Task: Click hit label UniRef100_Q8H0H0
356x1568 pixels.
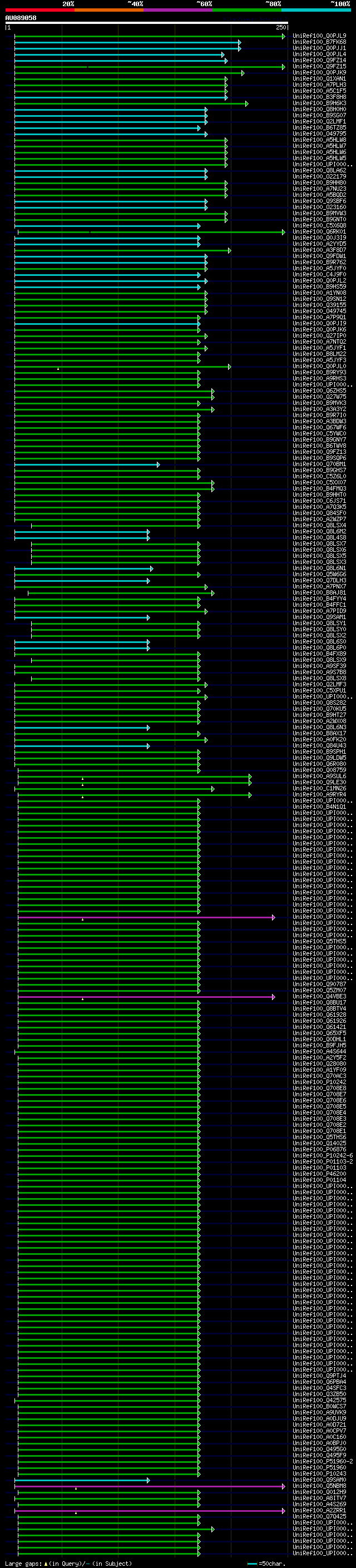Action: click(x=319, y=110)
